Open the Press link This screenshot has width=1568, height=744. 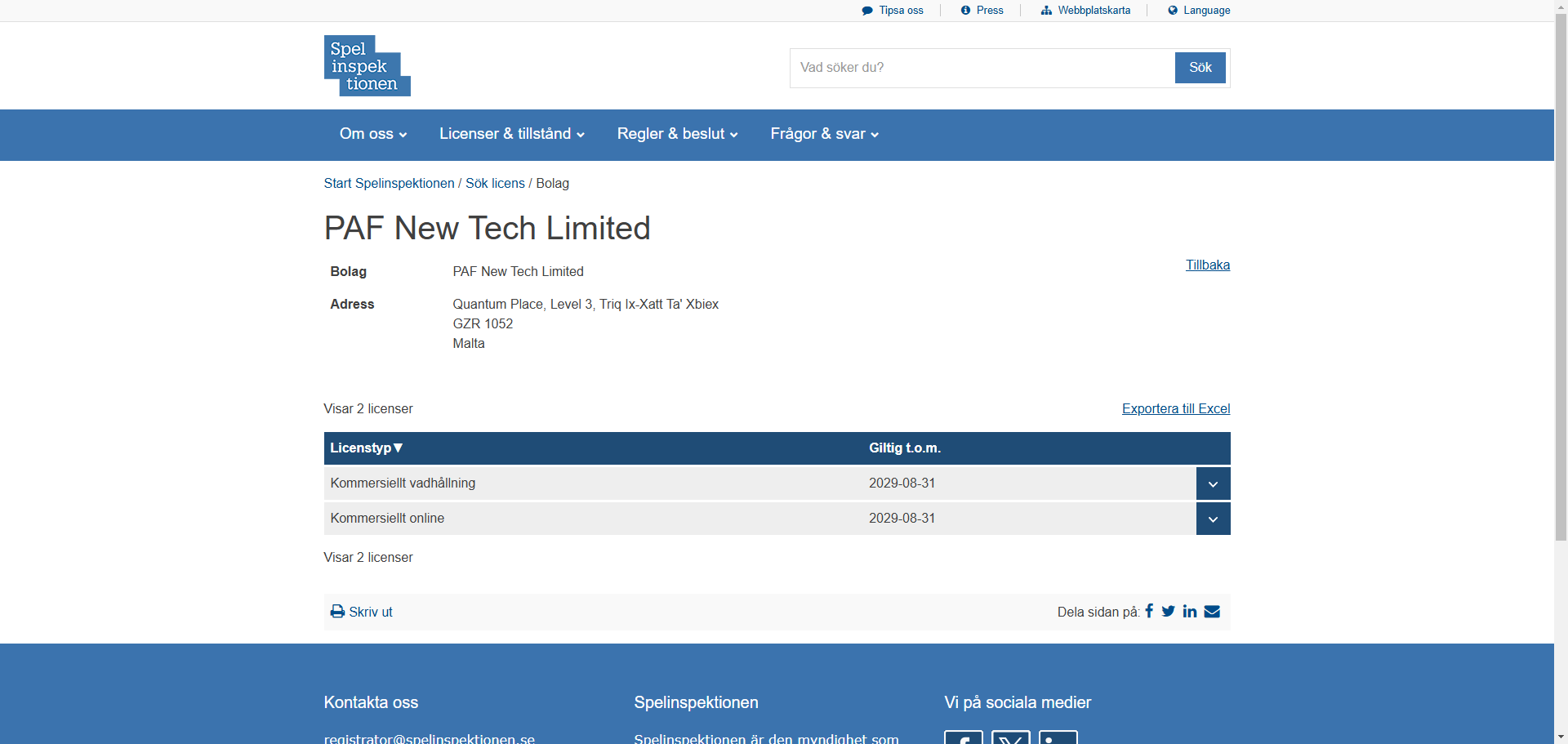pos(990,11)
